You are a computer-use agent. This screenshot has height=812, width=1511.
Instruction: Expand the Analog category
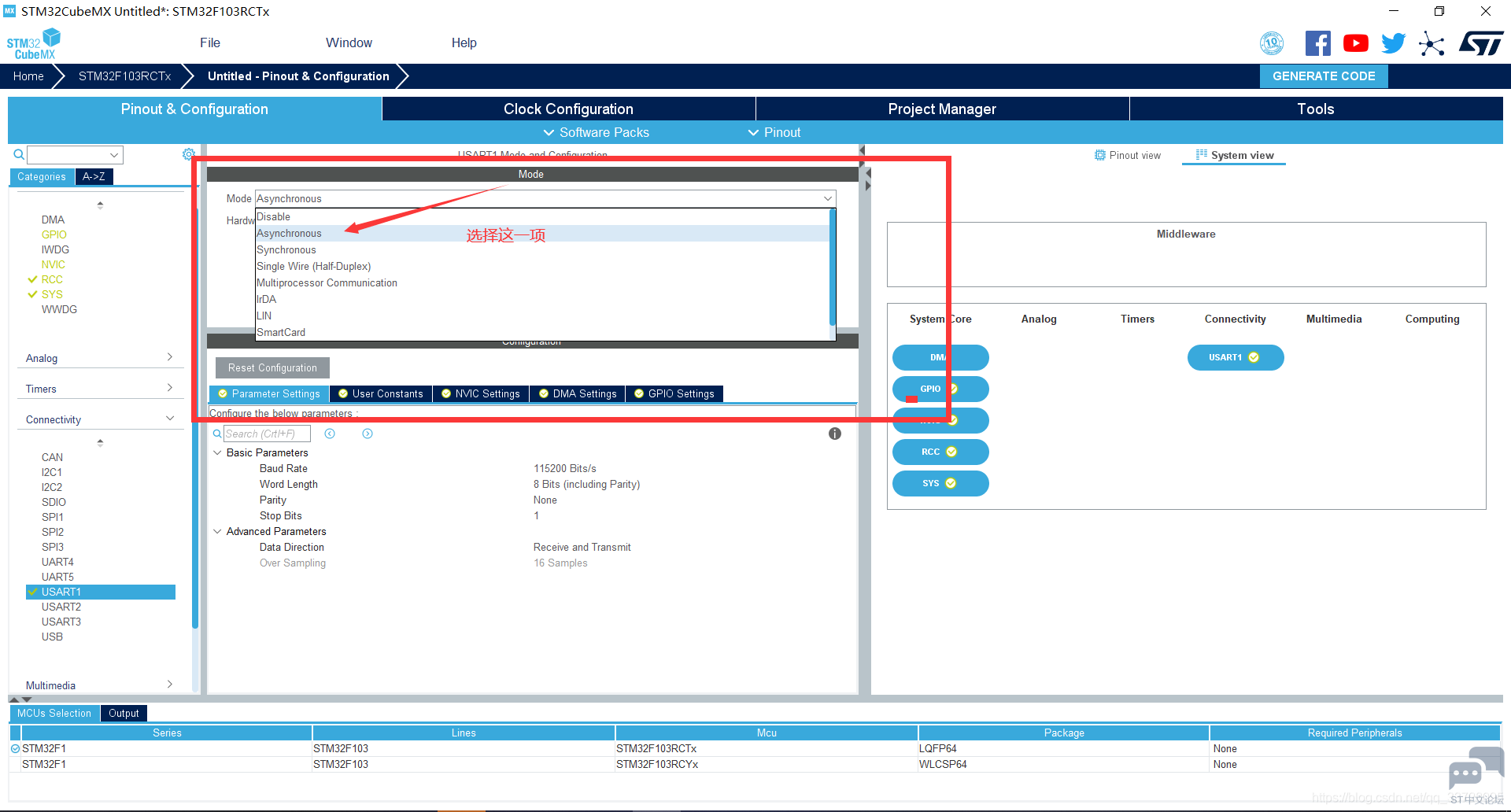pos(99,358)
